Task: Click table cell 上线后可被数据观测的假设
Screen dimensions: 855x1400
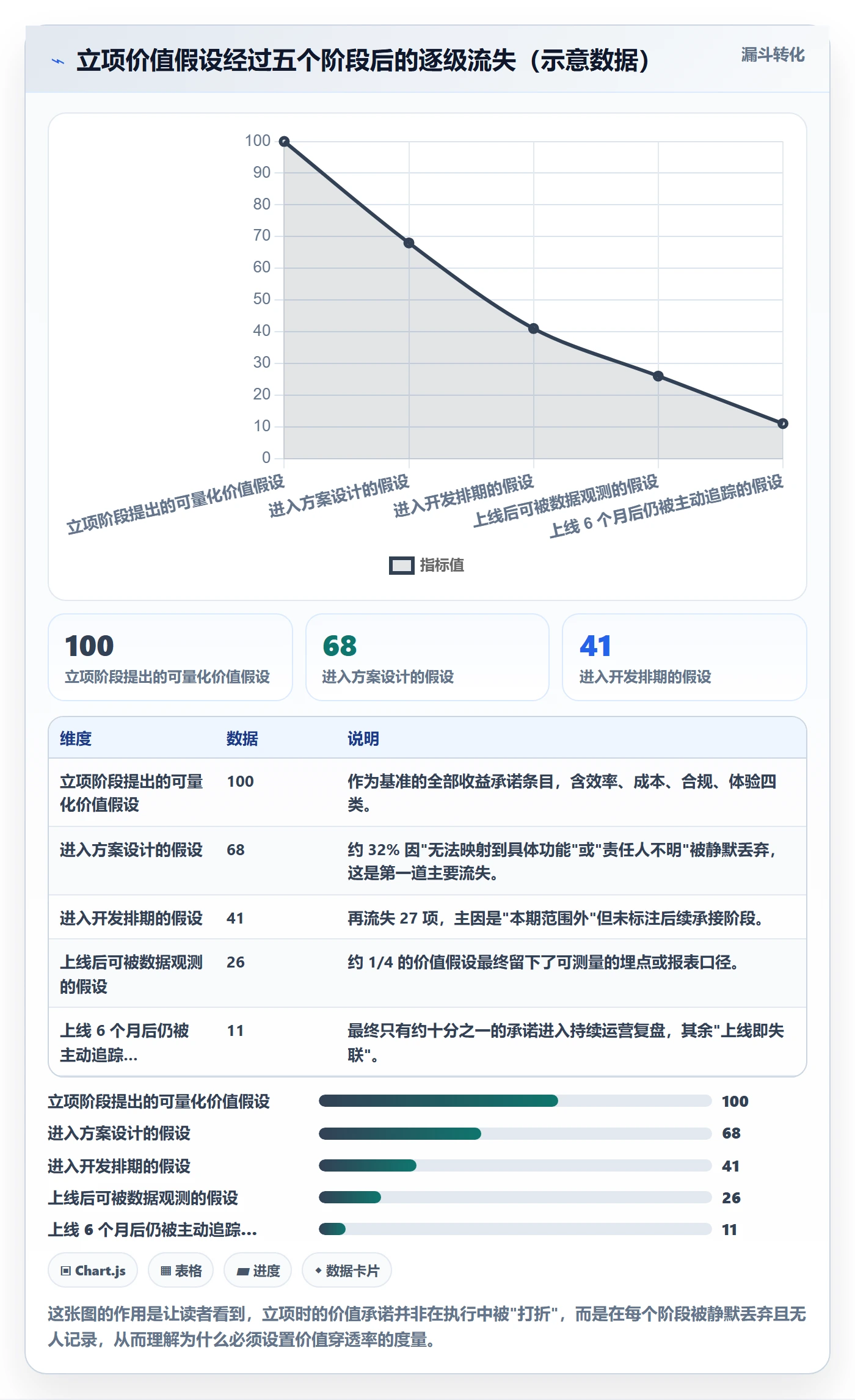Action: (131, 974)
